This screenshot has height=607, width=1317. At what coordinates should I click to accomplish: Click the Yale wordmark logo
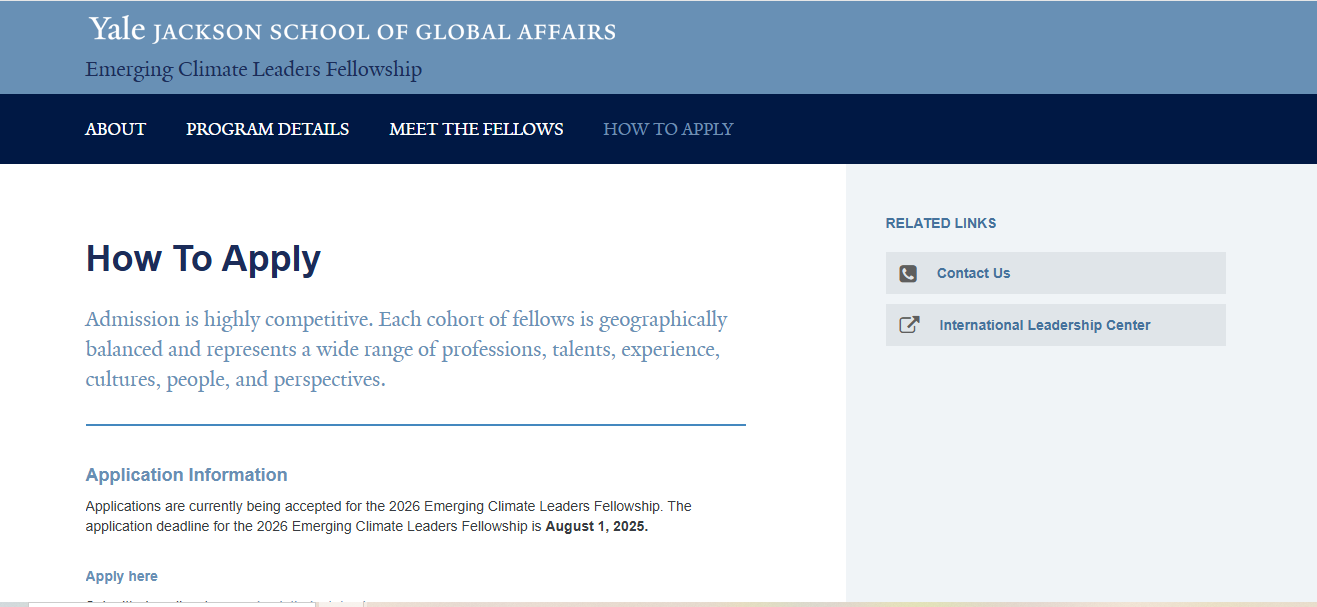point(117,30)
